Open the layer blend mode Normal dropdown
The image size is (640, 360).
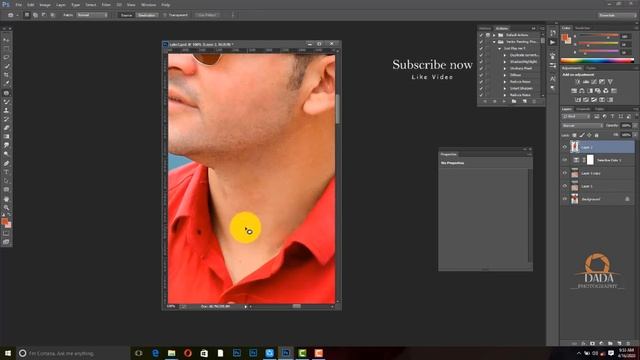pyautogui.click(x=582, y=126)
